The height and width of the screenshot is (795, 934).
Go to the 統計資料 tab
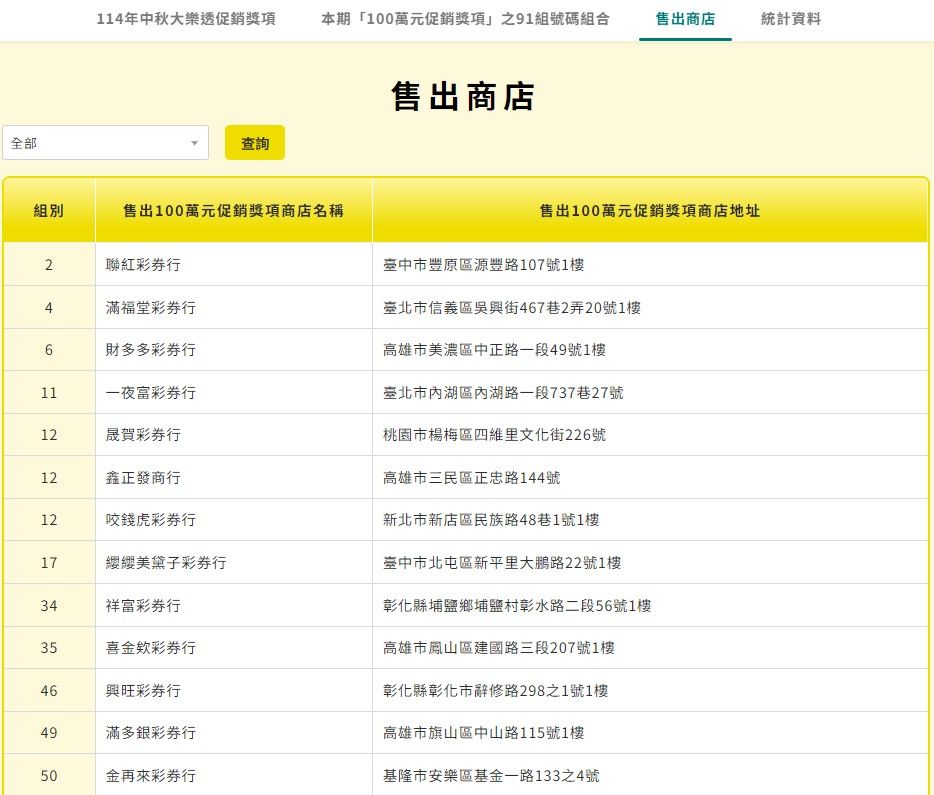pos(790,19)
